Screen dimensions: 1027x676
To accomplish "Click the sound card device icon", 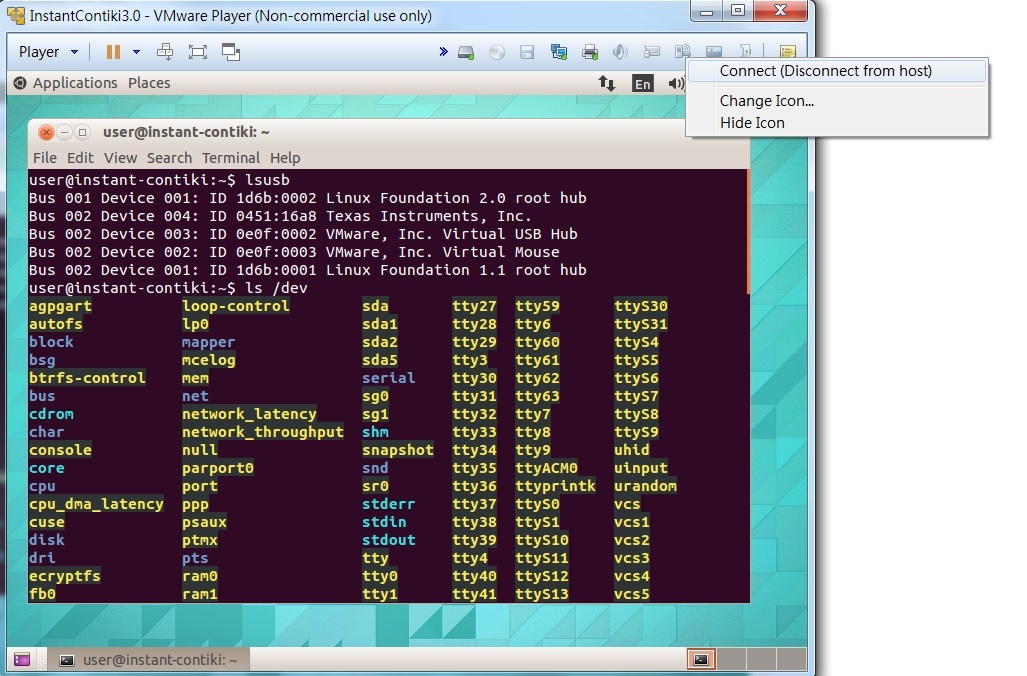I will [x=620, y=52].
